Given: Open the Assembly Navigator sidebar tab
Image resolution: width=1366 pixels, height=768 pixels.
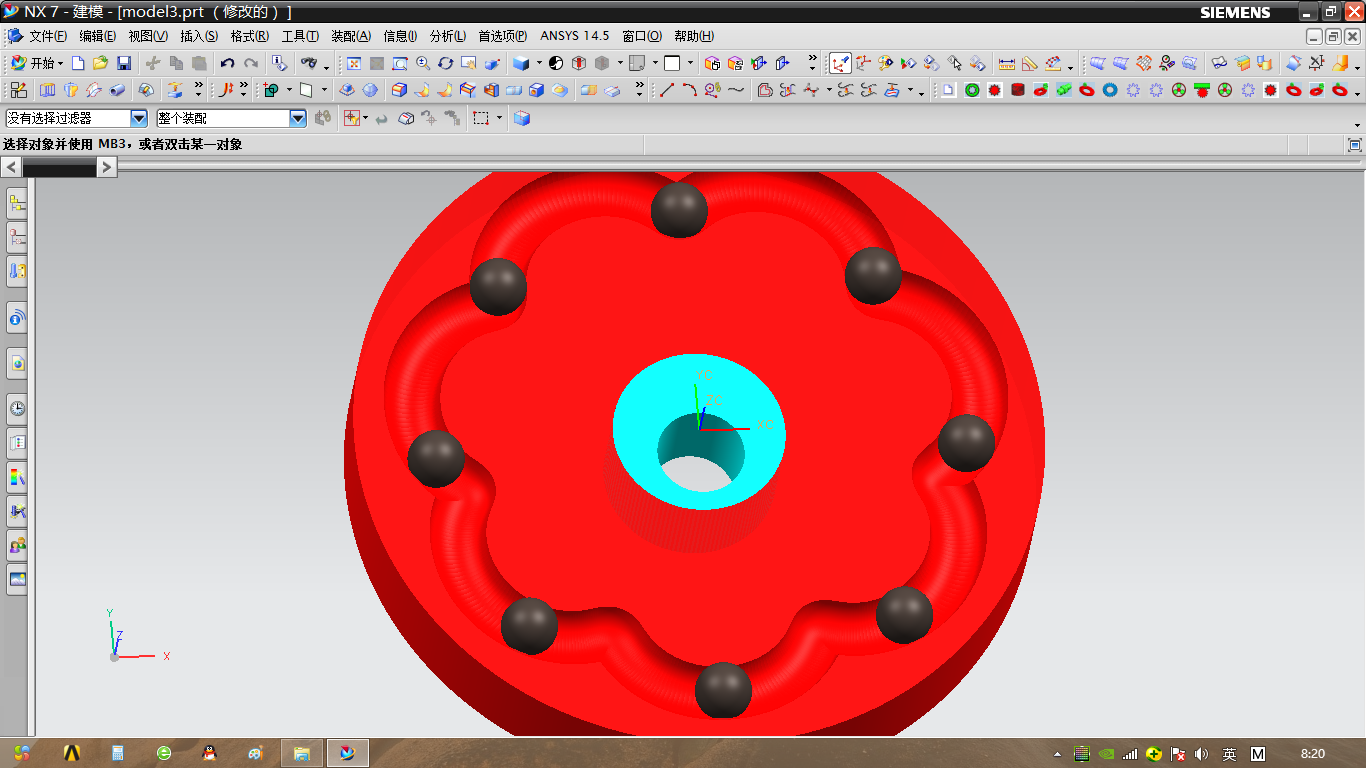Looking at the screenshot, I should 17,204.
